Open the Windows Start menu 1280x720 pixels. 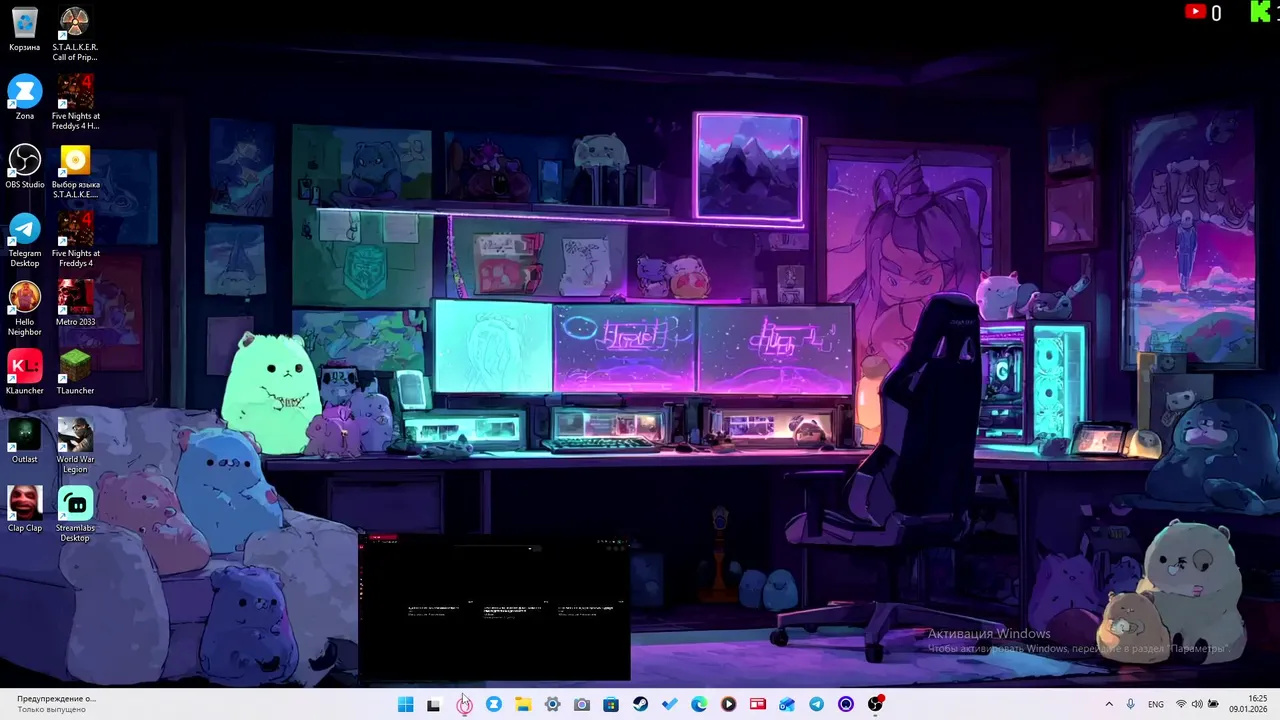click(405, 704)
